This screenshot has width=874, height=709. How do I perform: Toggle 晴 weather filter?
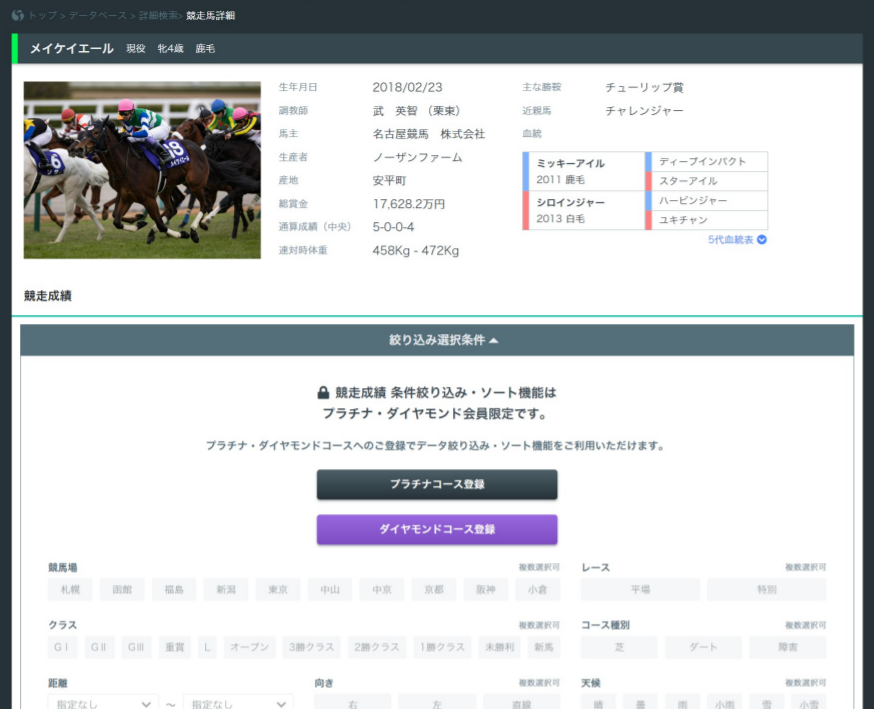click(598, 702)
